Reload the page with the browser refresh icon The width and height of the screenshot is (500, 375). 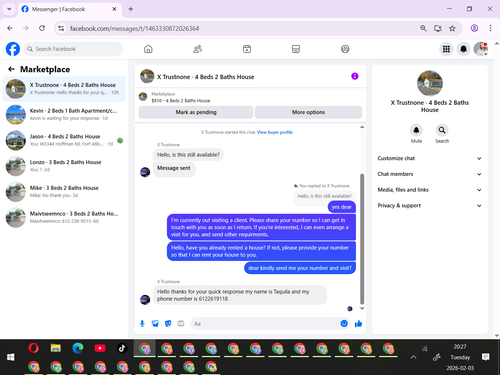(42, 28)
